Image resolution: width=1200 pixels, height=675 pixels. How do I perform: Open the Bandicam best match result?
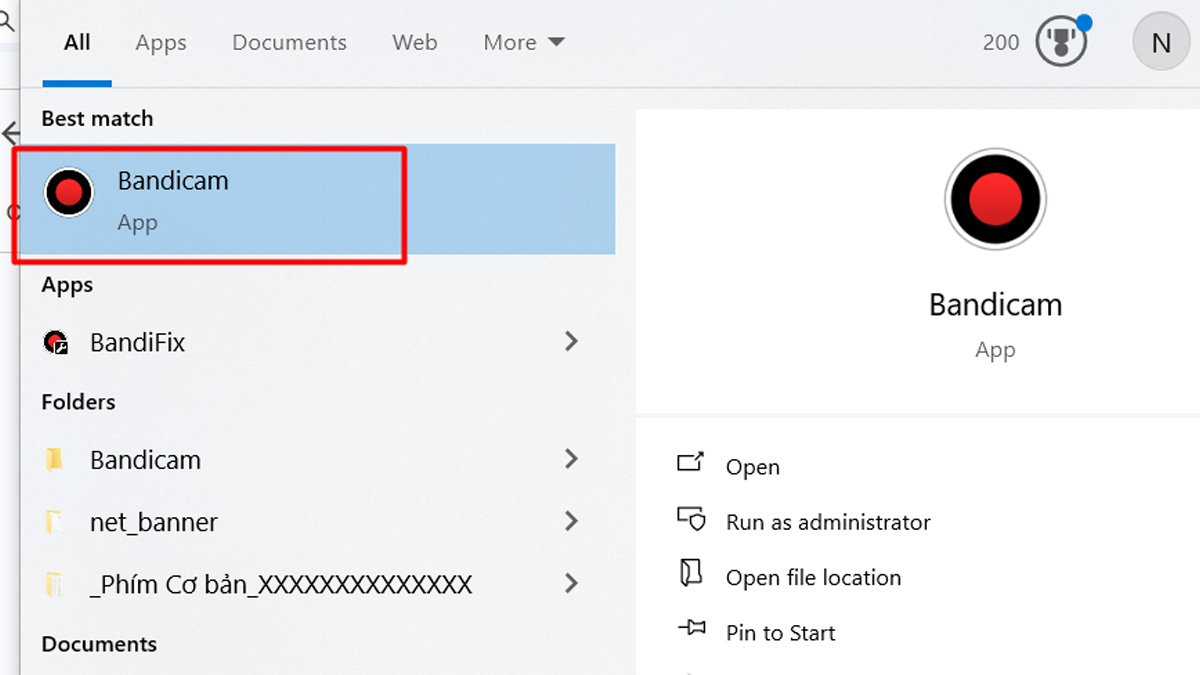coord(317,199)
